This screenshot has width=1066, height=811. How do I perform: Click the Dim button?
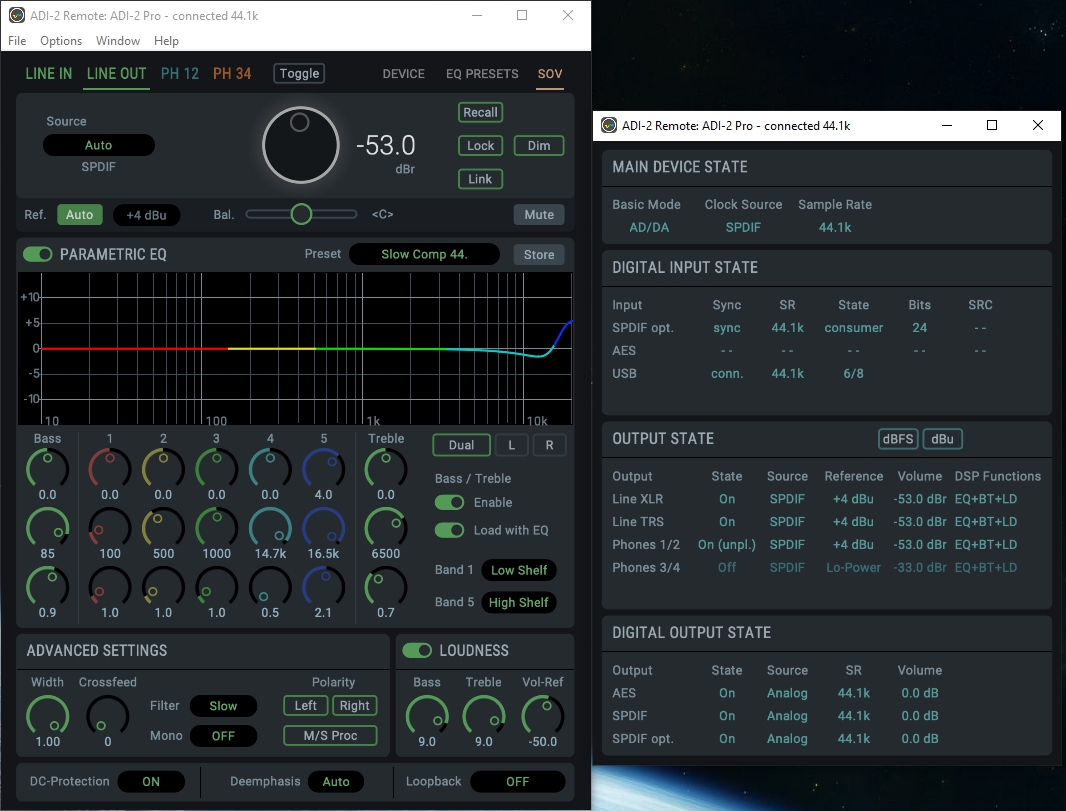pyautogui.click(x=538, y=145)
